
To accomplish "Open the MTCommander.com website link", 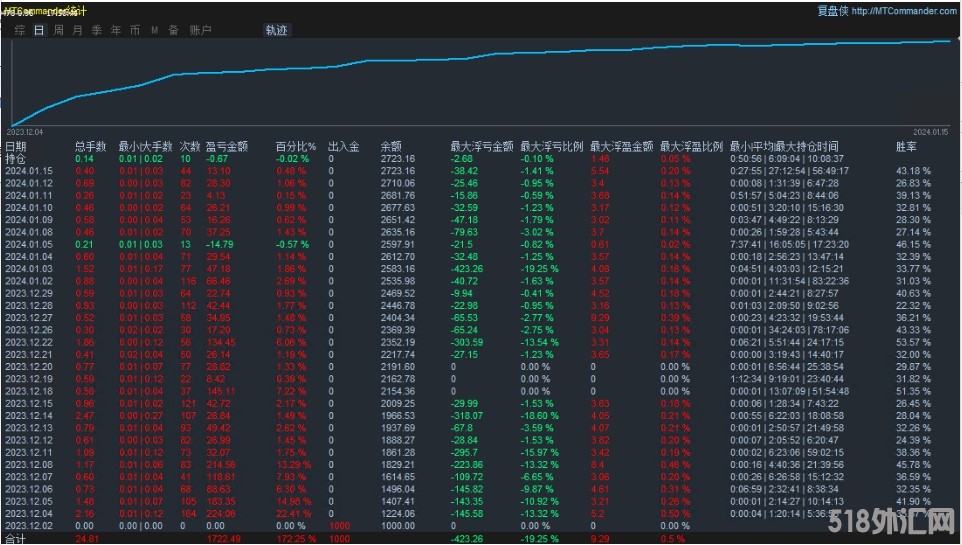I will point(902,11).
